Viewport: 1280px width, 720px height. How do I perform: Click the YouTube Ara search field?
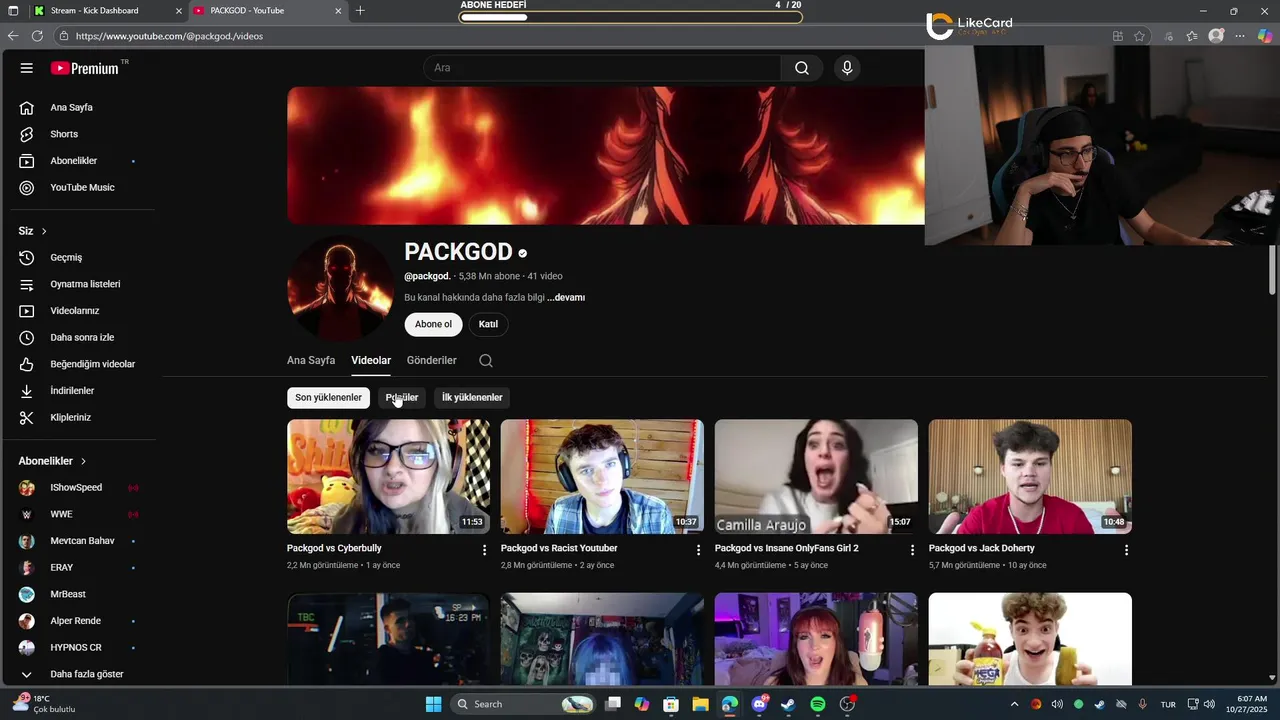pyautogui.click(x=602, y=68)
